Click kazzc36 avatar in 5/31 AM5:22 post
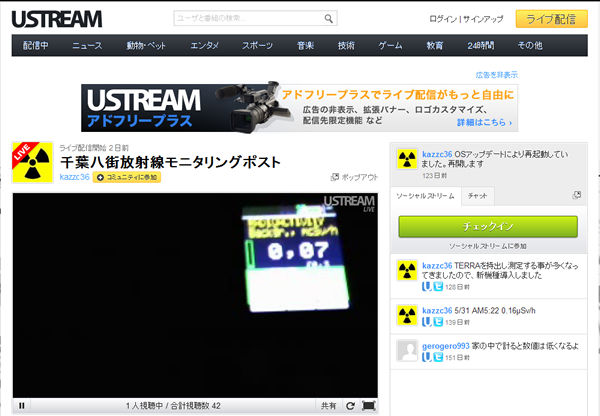 pyautogui.click(x=407, y=315)
